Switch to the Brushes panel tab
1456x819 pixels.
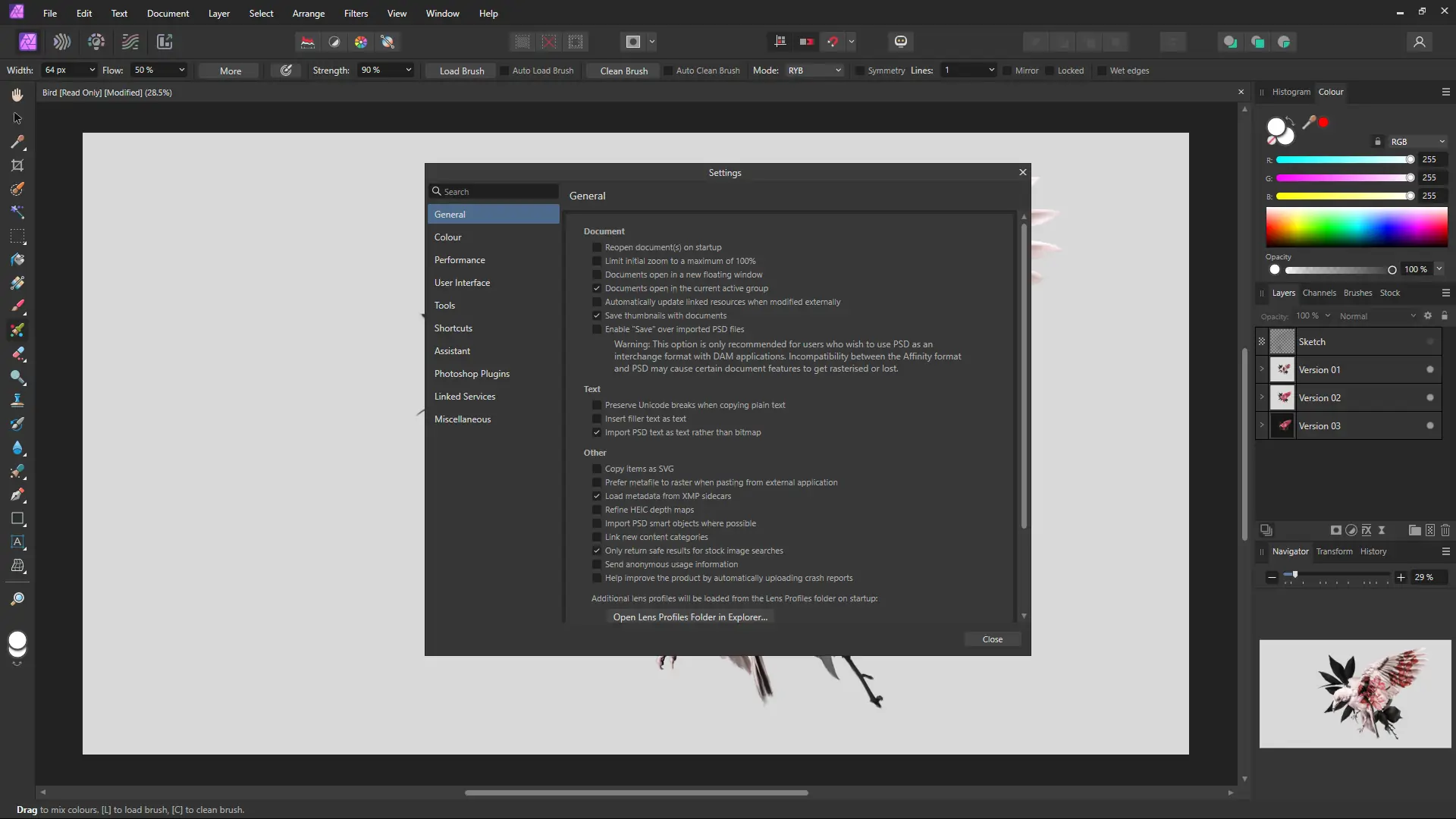(1357, 293)
